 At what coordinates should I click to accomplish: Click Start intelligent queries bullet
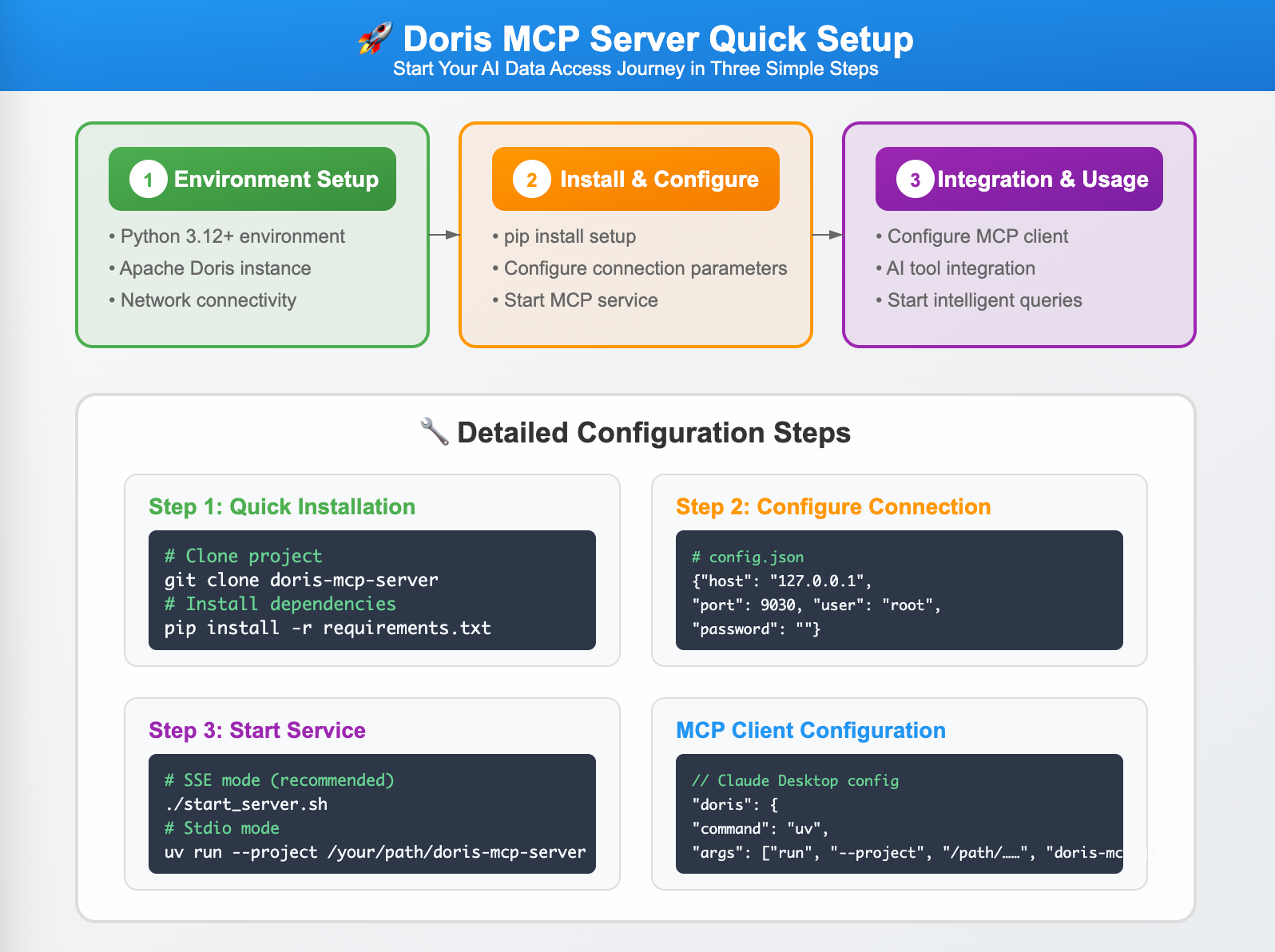coord(979,300)
